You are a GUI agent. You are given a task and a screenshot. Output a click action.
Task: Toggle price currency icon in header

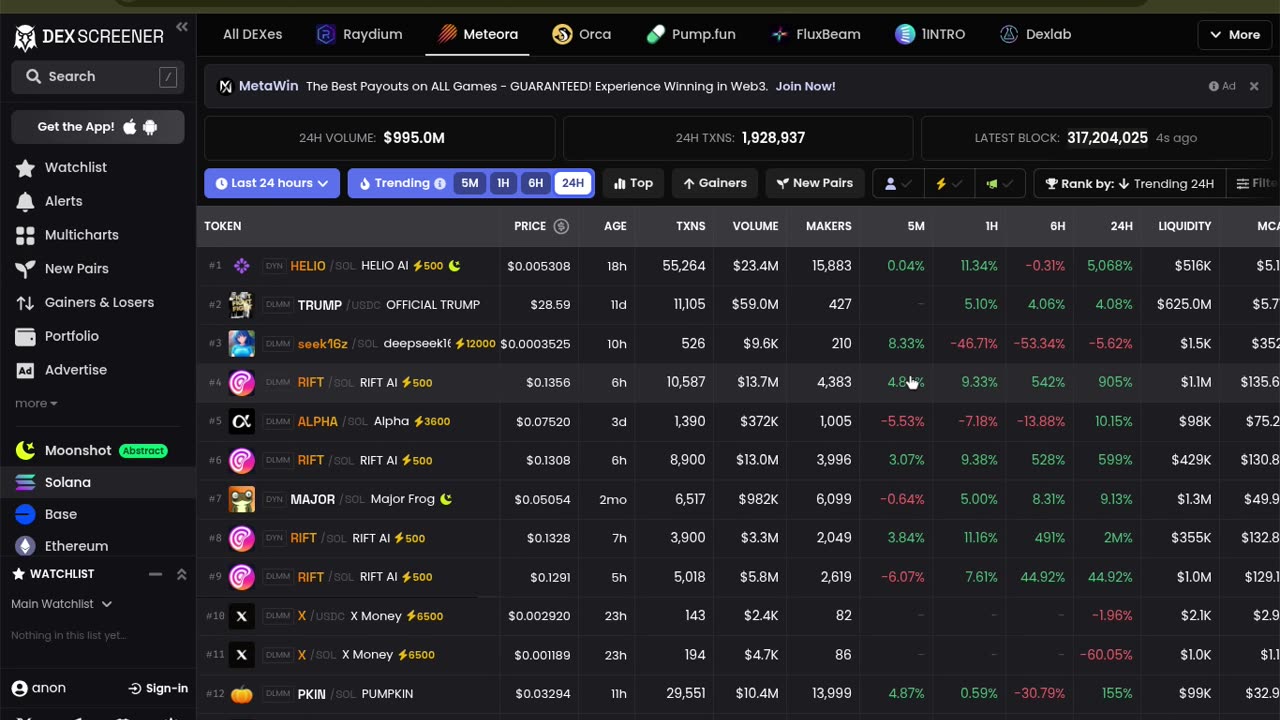pos(561,226)
